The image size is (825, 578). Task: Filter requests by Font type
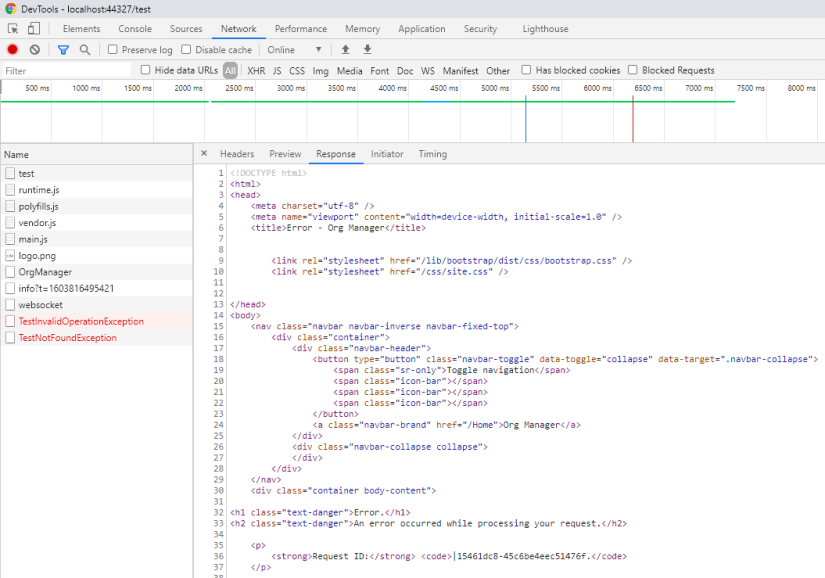[x=380, y=70]
